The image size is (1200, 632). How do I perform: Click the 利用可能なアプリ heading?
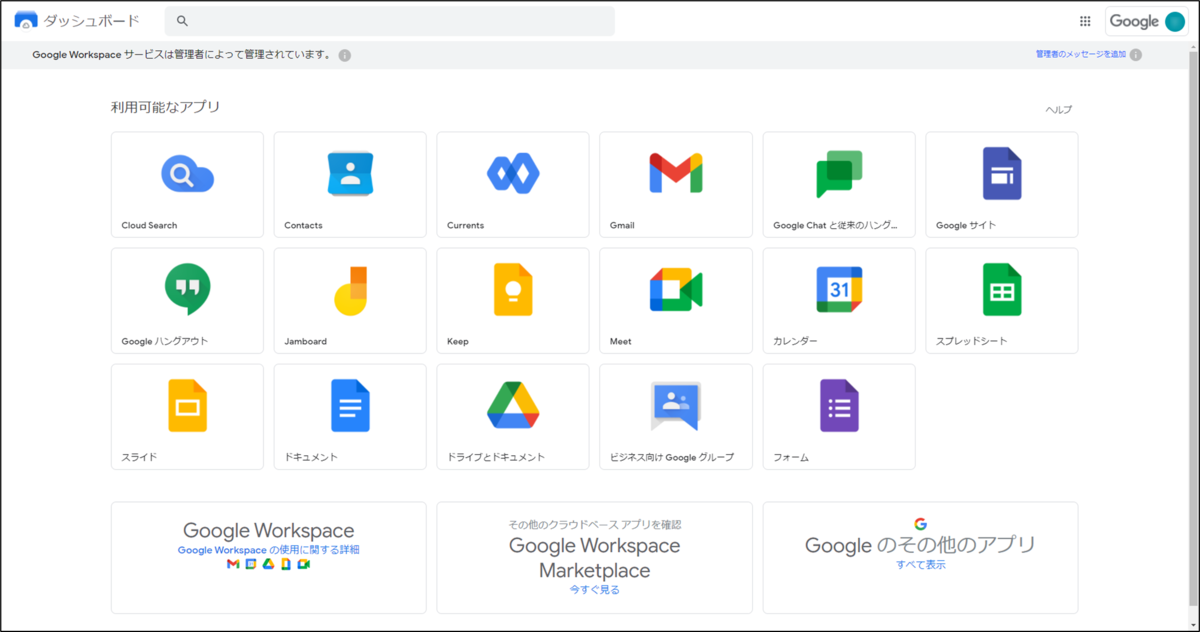(165, 107)
